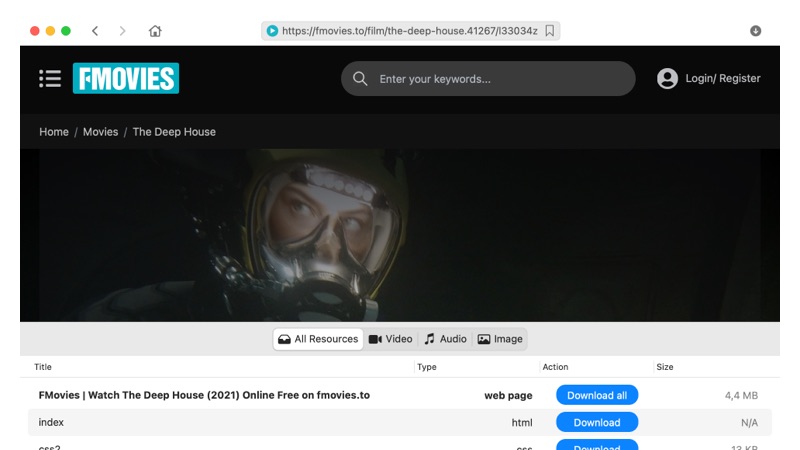Click The Deep House breadcrumb
This screenshot has width=800, height=450.
click(x=174, y=132)
